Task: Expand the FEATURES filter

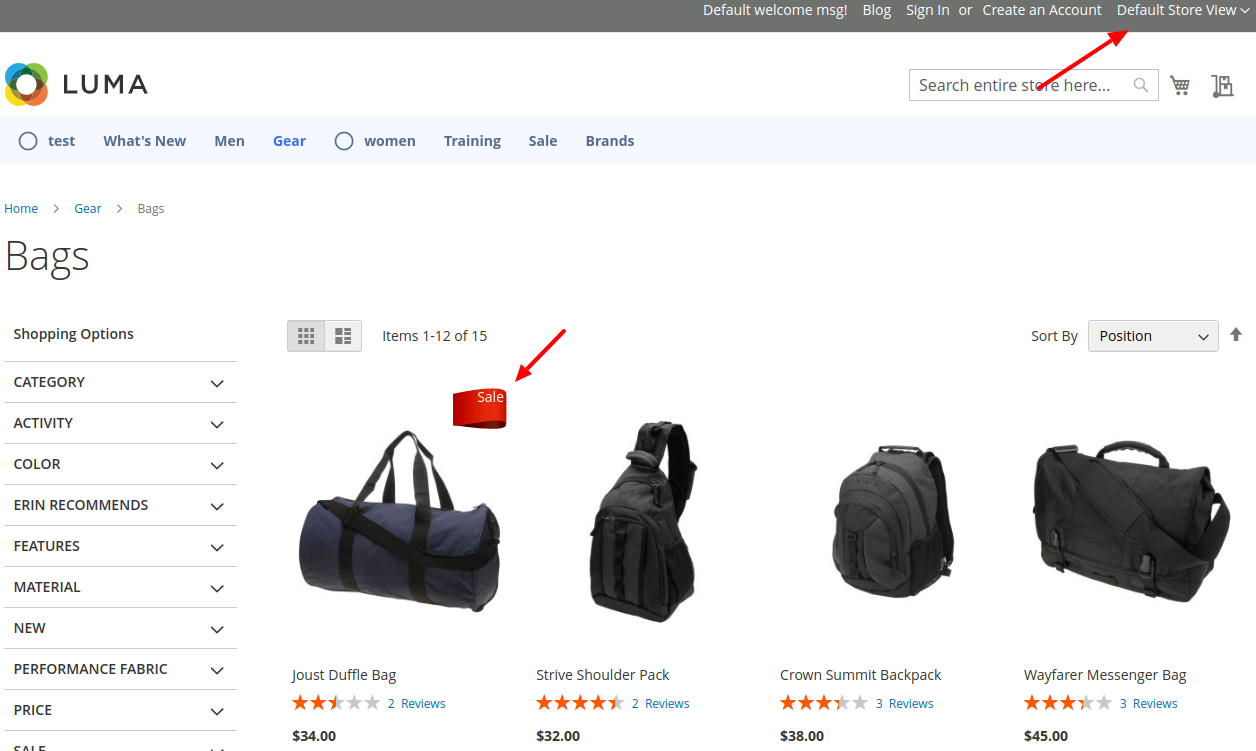Action: pyautogui.click(x=120, y=546)
